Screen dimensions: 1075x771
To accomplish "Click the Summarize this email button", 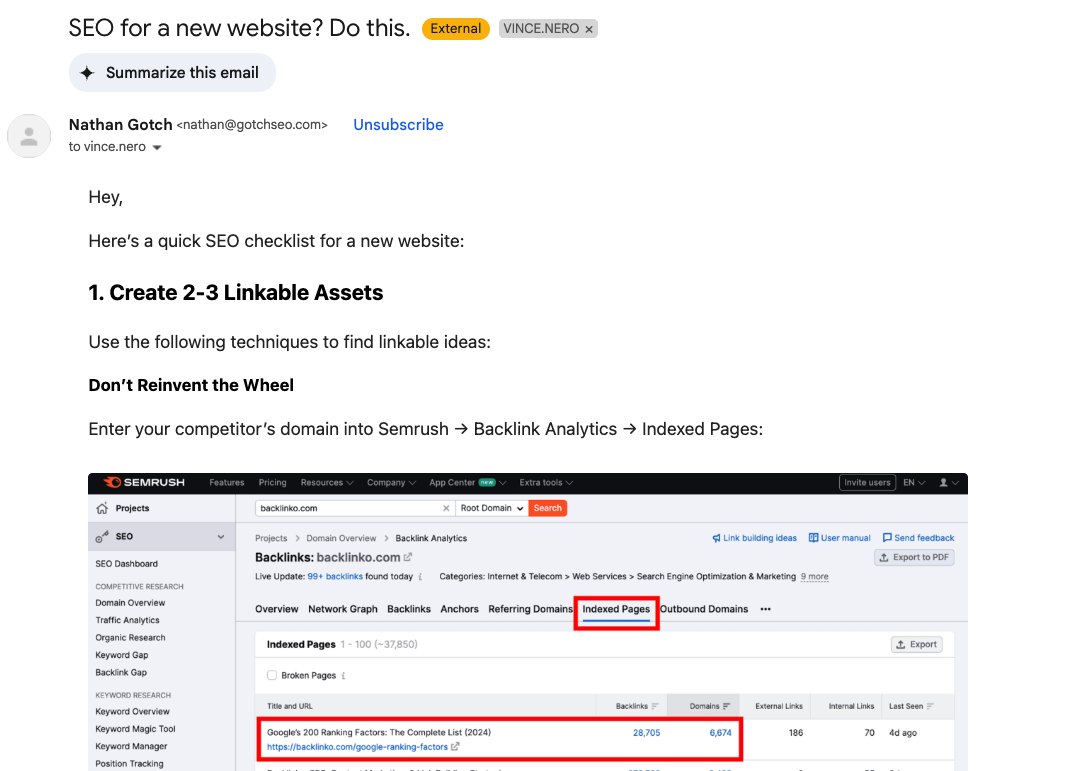I will (x=172, y=73).
